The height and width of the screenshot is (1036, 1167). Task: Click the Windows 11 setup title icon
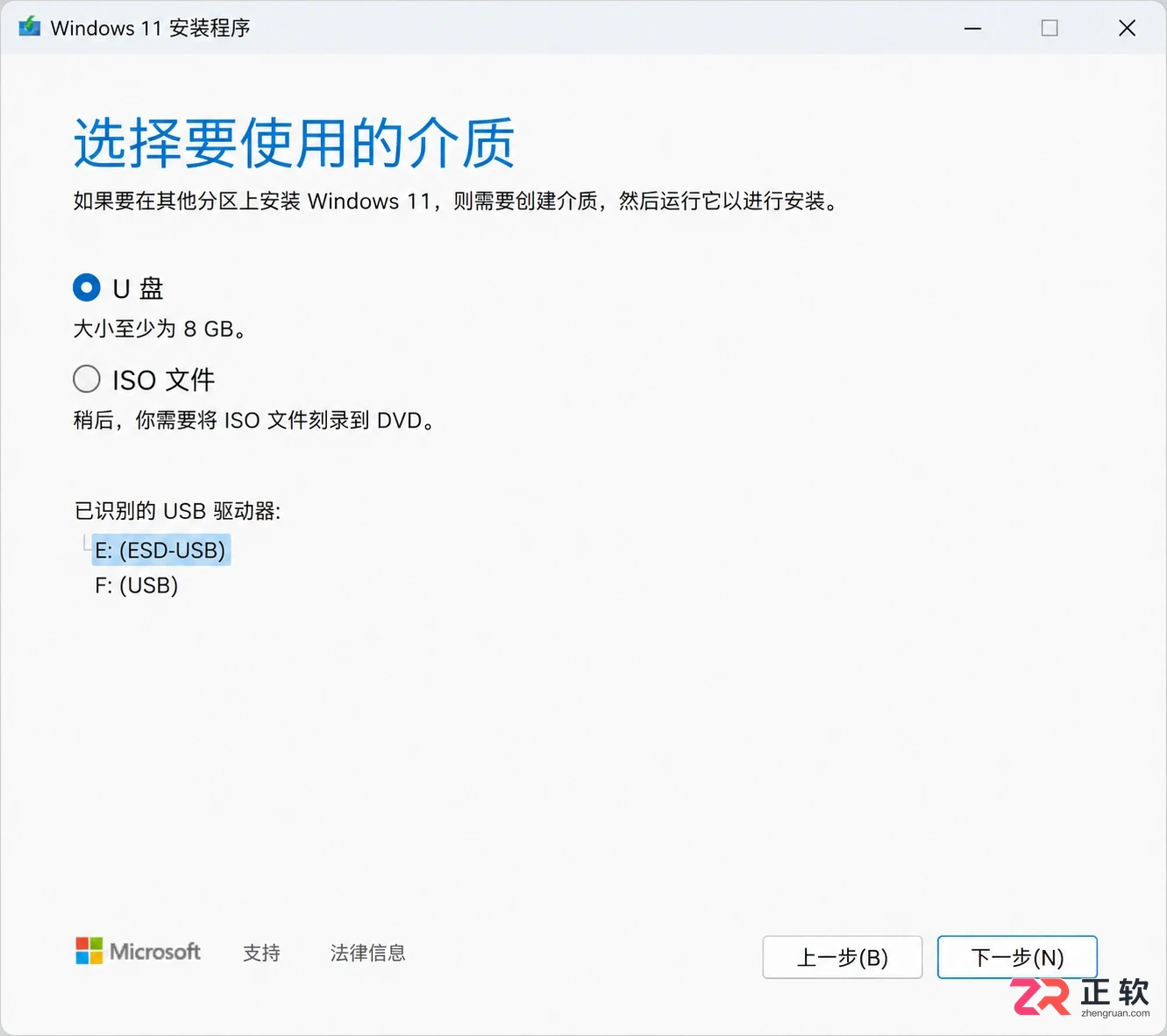pos(30,27)
